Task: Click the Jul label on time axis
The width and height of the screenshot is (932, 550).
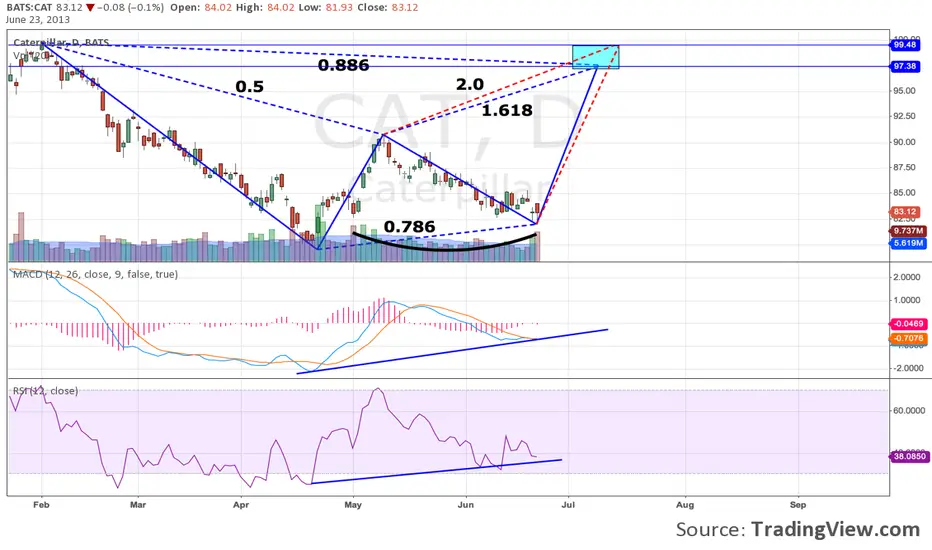Action: tap(568, 505)
